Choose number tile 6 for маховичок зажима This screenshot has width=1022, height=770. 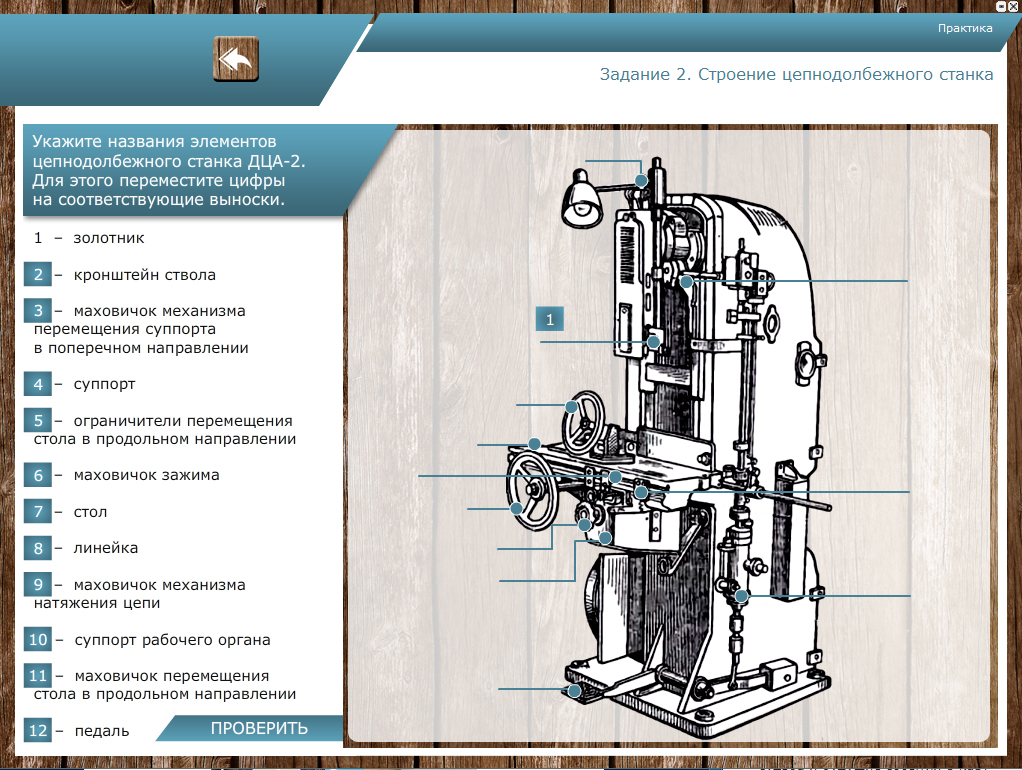(38, 475)
